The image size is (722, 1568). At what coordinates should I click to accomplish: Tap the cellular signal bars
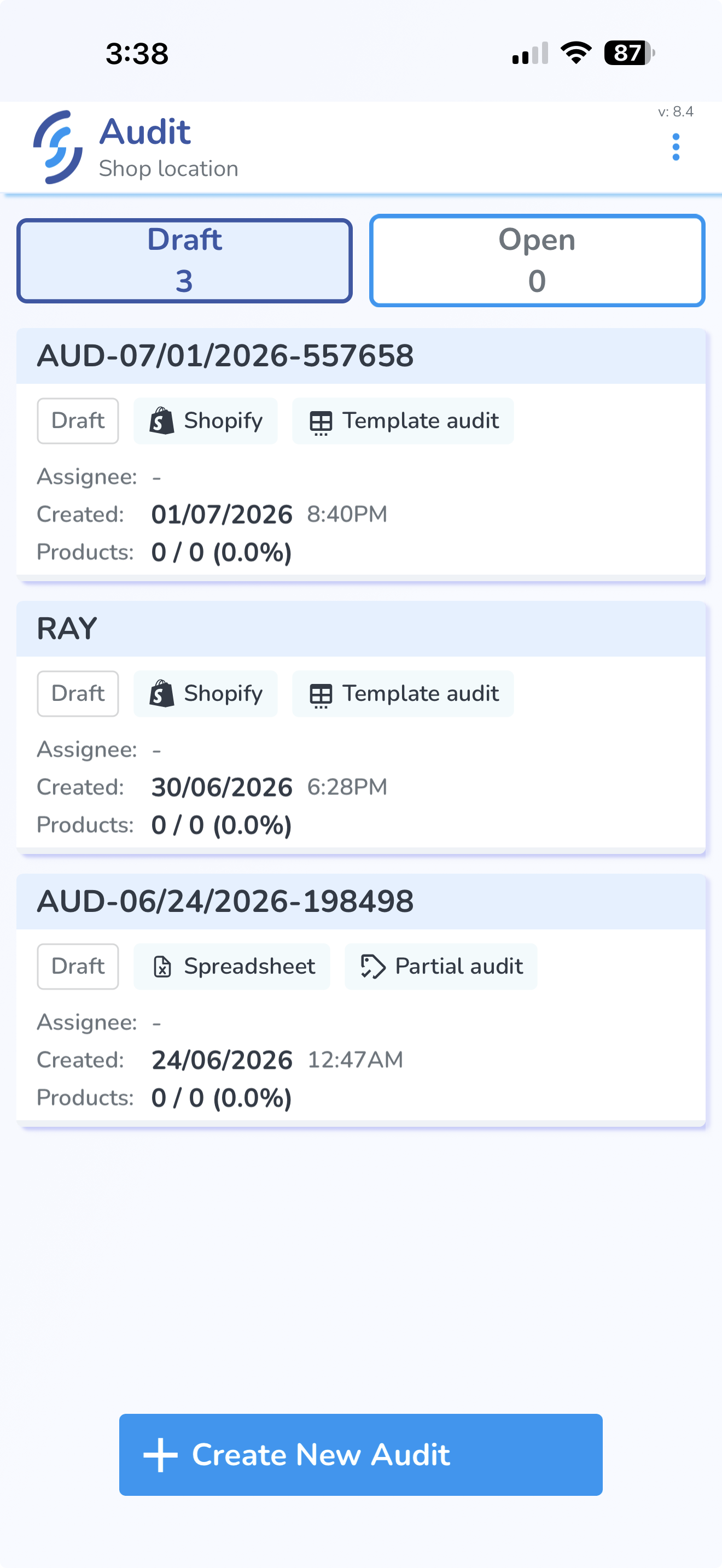pos(530,53)
